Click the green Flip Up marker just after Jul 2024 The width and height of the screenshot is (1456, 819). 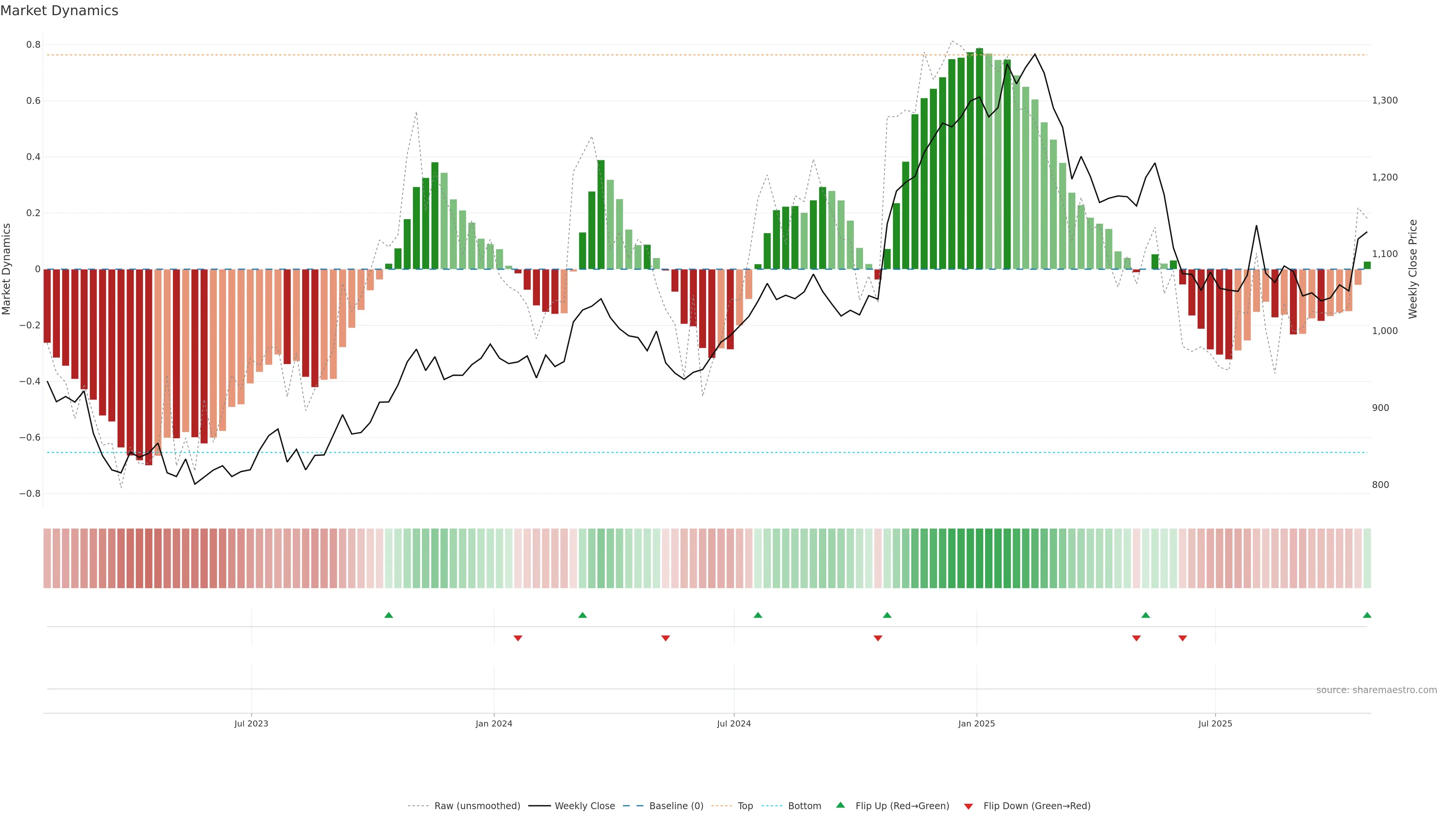(x=758, y=615)
